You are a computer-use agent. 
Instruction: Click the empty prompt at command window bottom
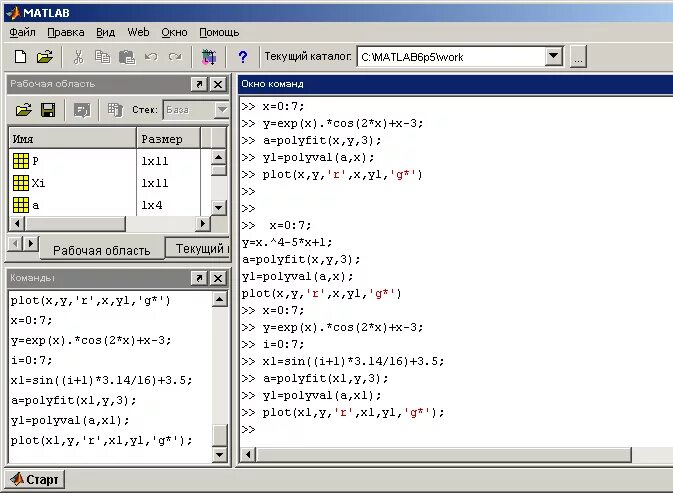[249, 429]
